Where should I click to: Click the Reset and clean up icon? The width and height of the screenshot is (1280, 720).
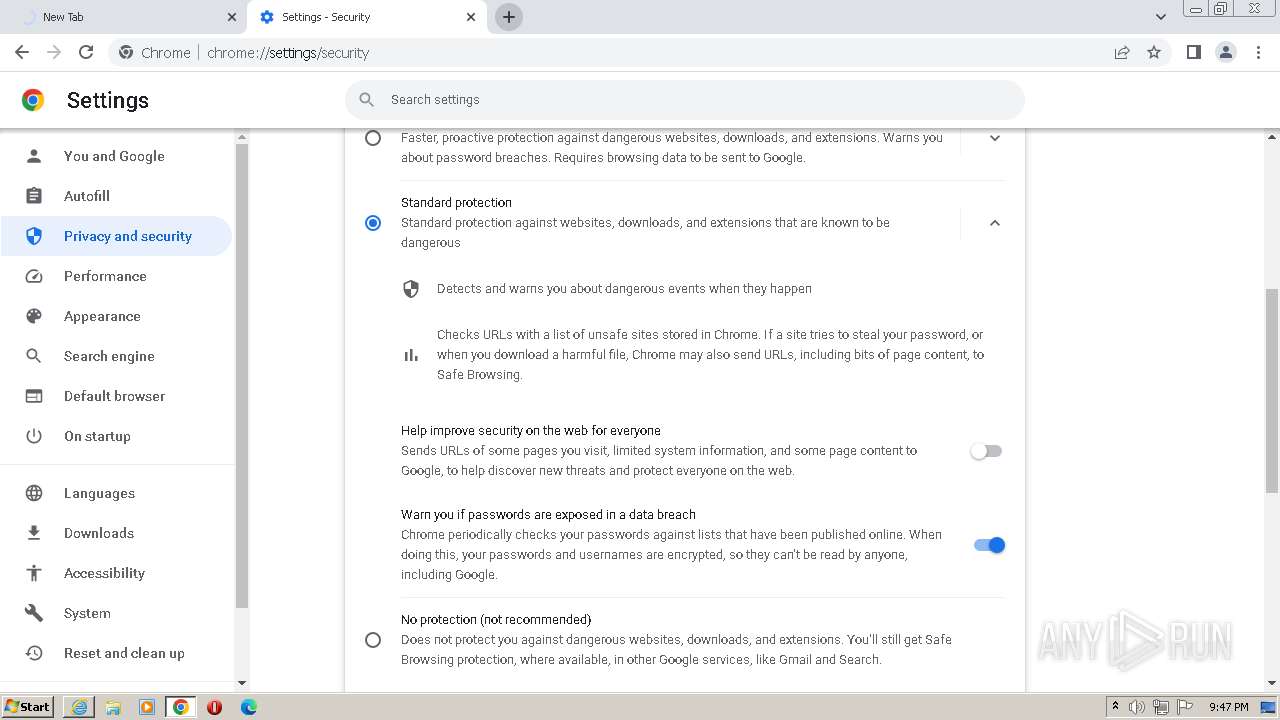[x=34, y=653]
